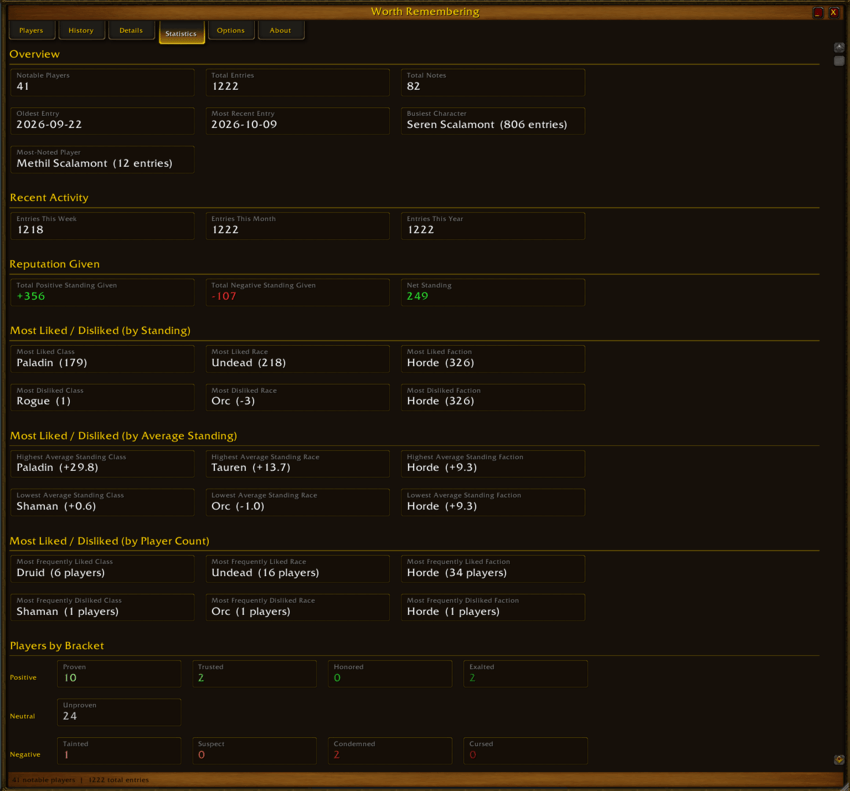
Task: Click the Notable Players value 41
Action: [23, 87]
